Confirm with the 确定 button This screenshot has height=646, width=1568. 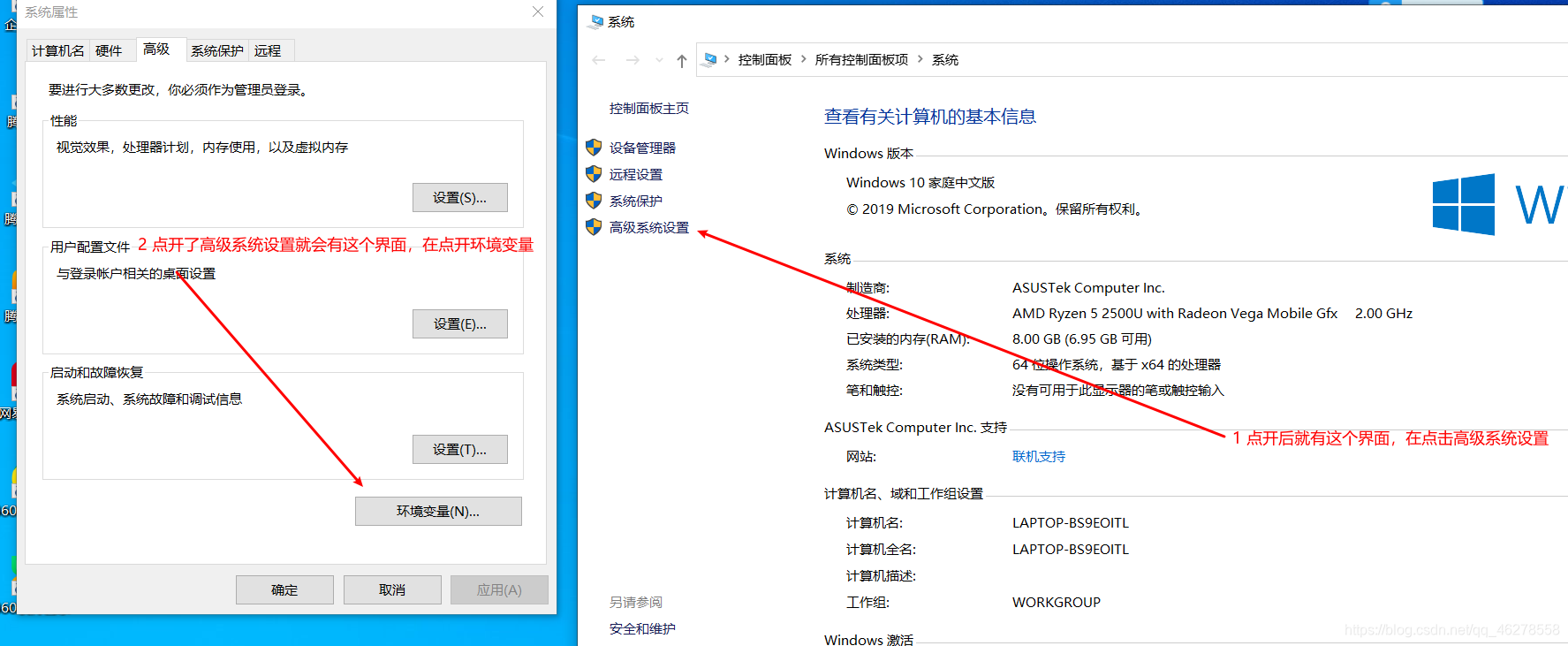(284, 590)
